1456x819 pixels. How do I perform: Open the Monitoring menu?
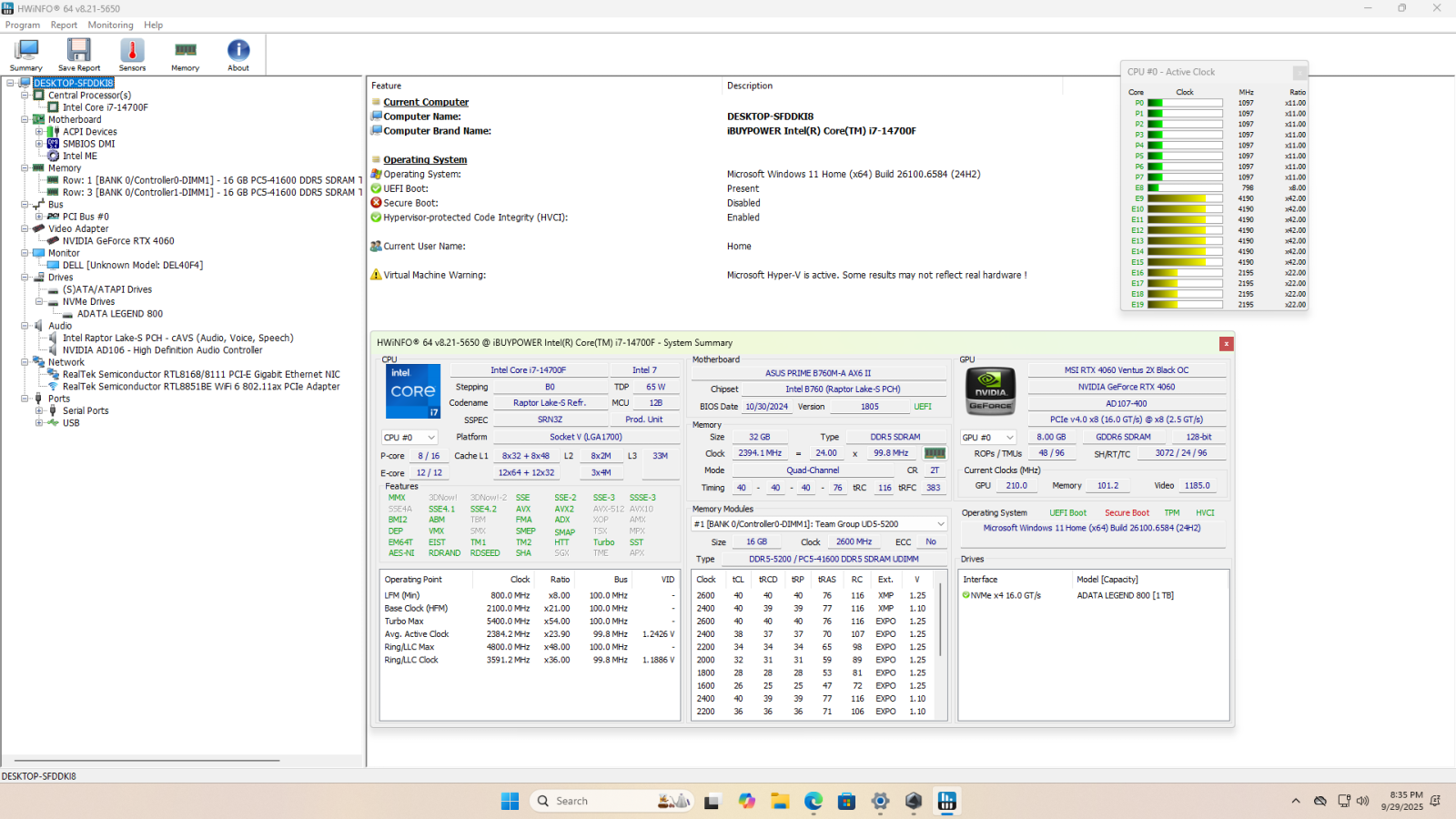[x=110, y=25]
